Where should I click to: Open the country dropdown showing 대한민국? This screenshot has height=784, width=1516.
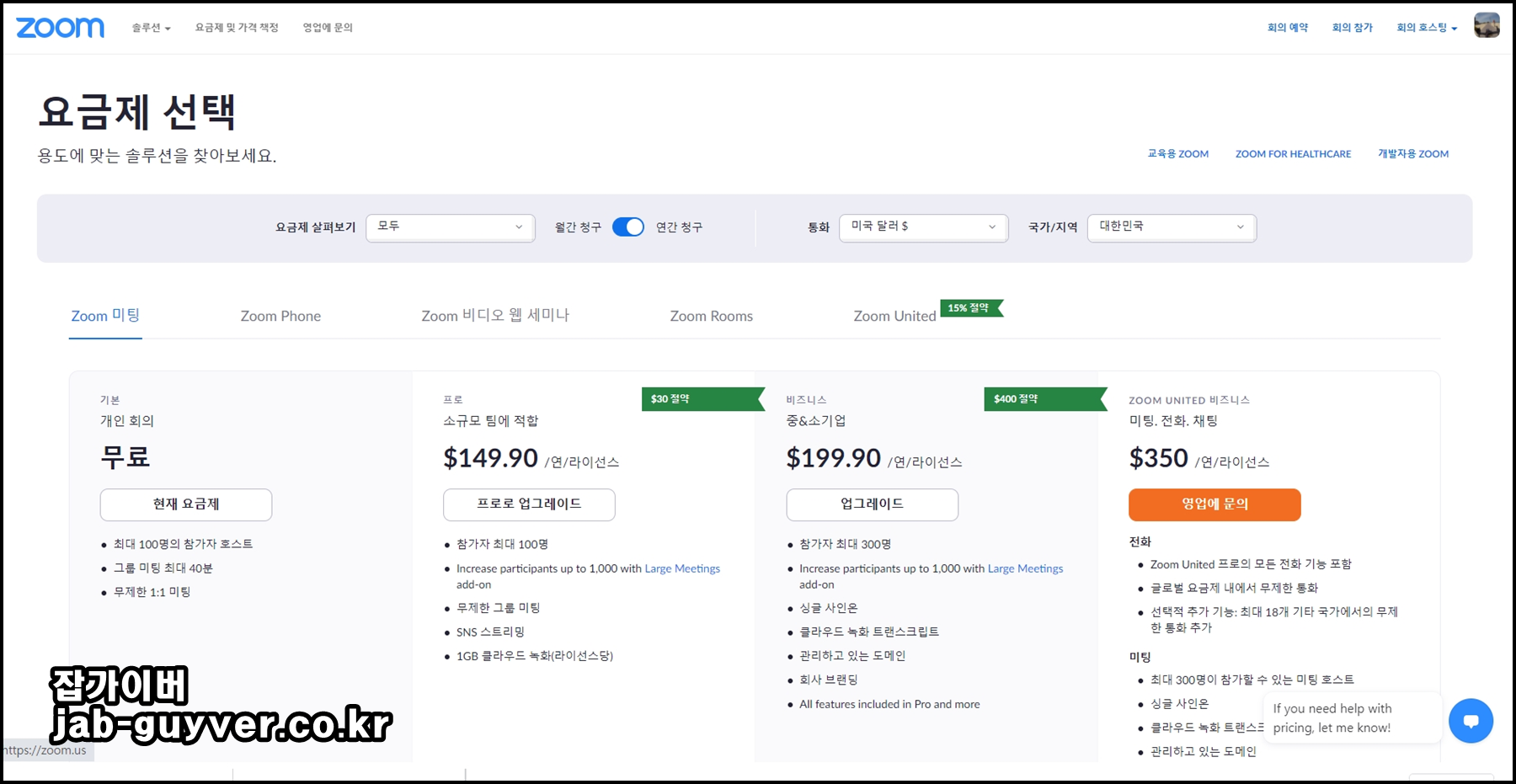click(x=1172, y=227)
